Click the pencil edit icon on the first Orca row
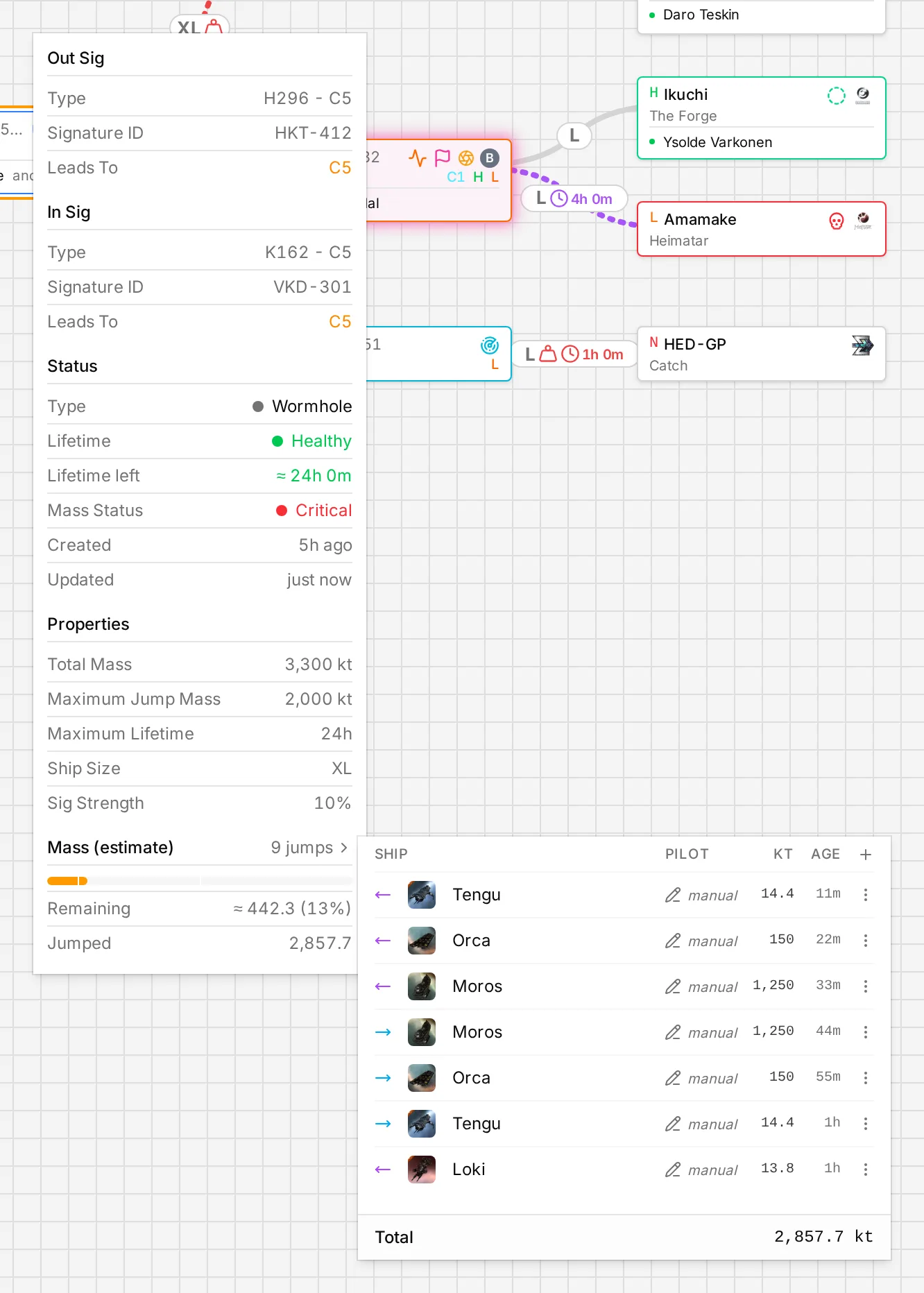Image resolution: width=924 pixels, height=1293 pixels. (x=672, y=941)
